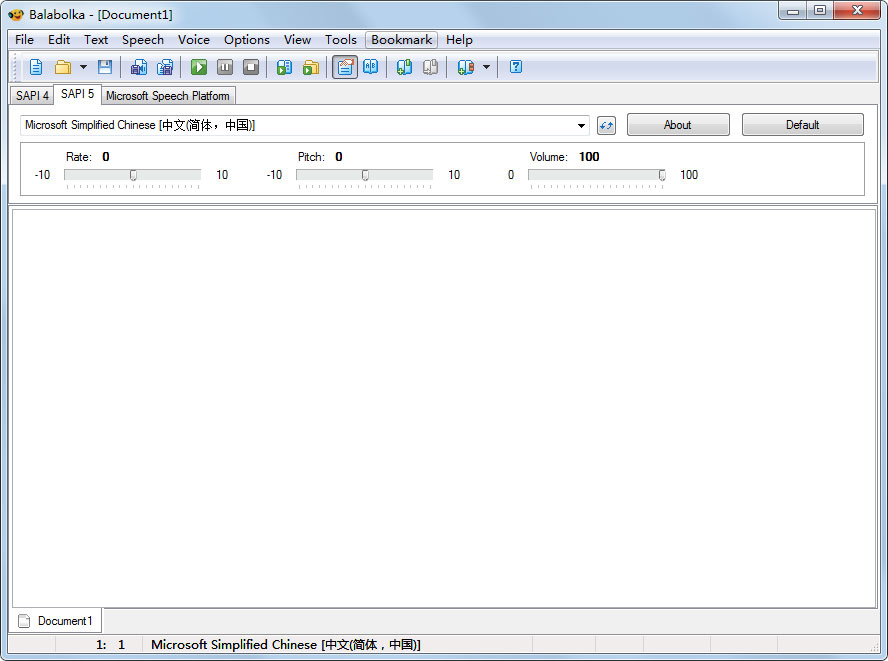Click the cursor position 1: 1 in status bar
This screenshot has width=888, height=661.
(110, 645)
